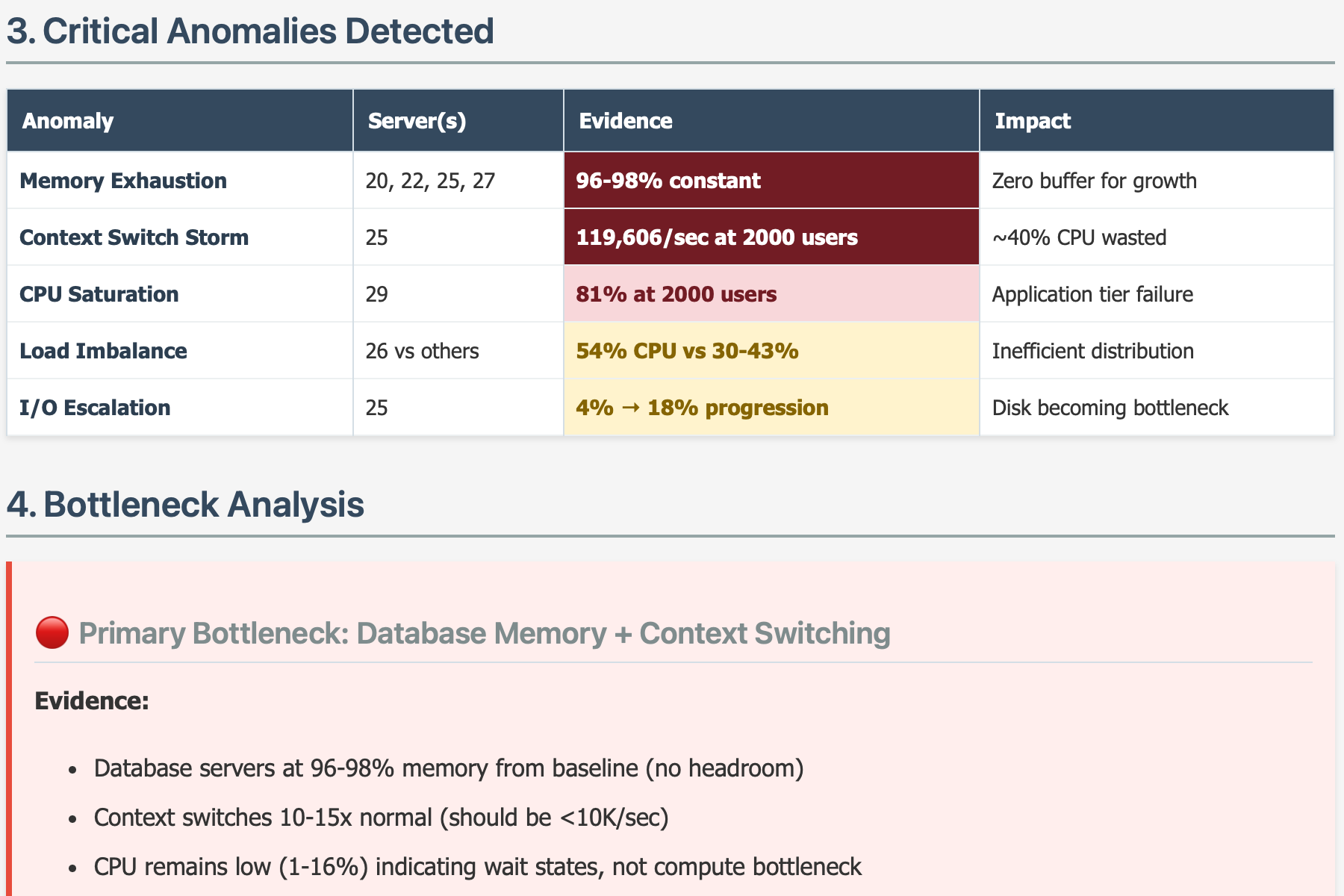Click the Context switches 10-15x normal bullet
Image resolution: width=1344 pixels, height=896 pixels.
point(382,817)
